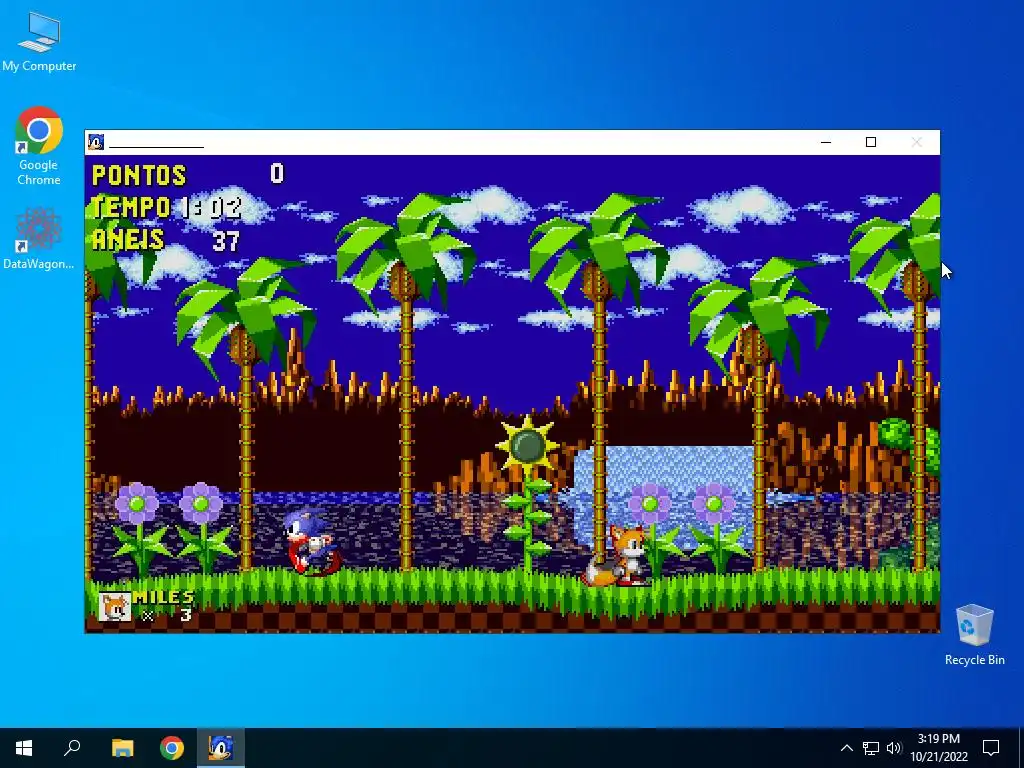
Task: Maximize the Sonic game window
Action: (871, 142)
